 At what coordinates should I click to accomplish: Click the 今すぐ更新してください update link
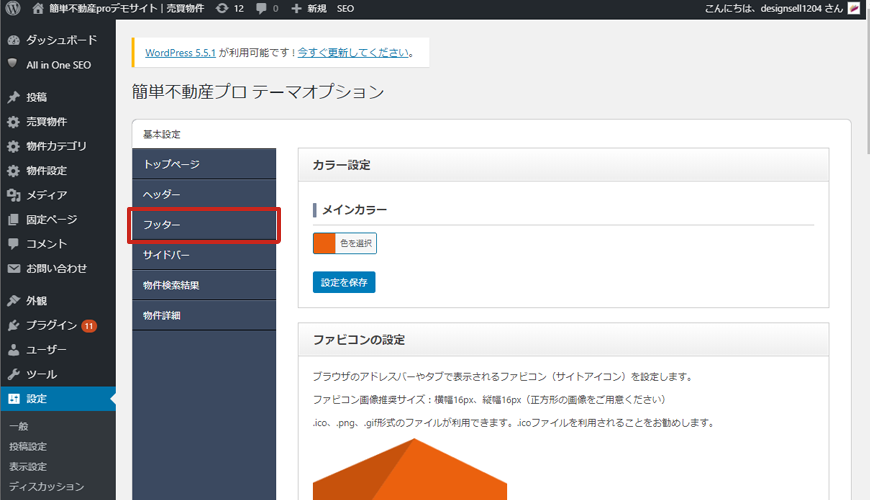coord(352,52)
